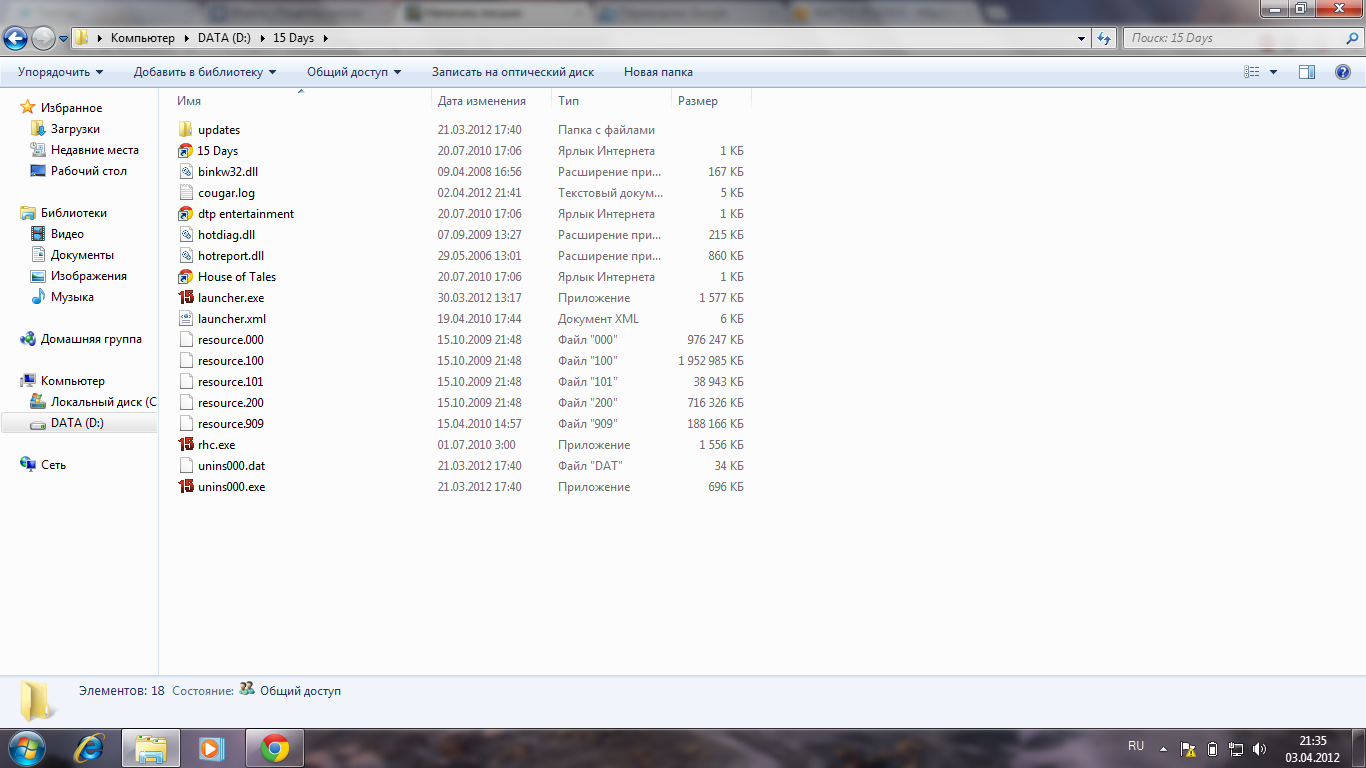
Task: Open the Упорядочить menu
Action: [60, 72]
